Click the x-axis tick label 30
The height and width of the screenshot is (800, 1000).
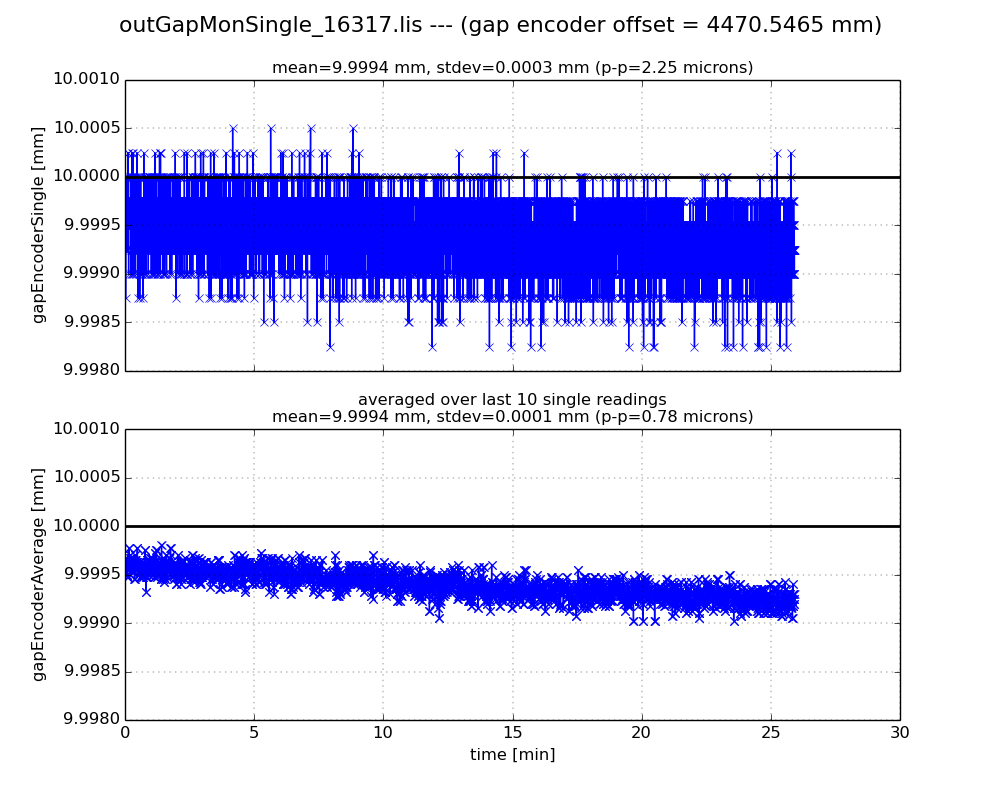click(x=900, y=733)
